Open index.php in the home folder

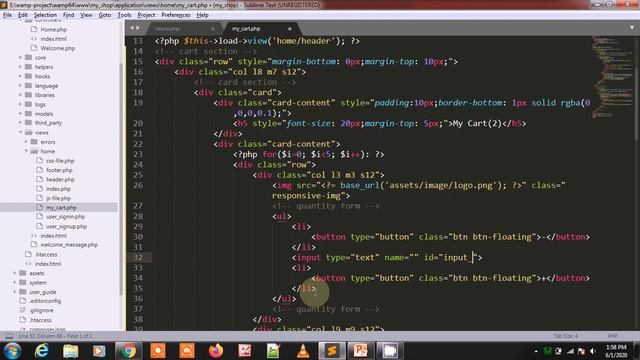tap(58, 189)
